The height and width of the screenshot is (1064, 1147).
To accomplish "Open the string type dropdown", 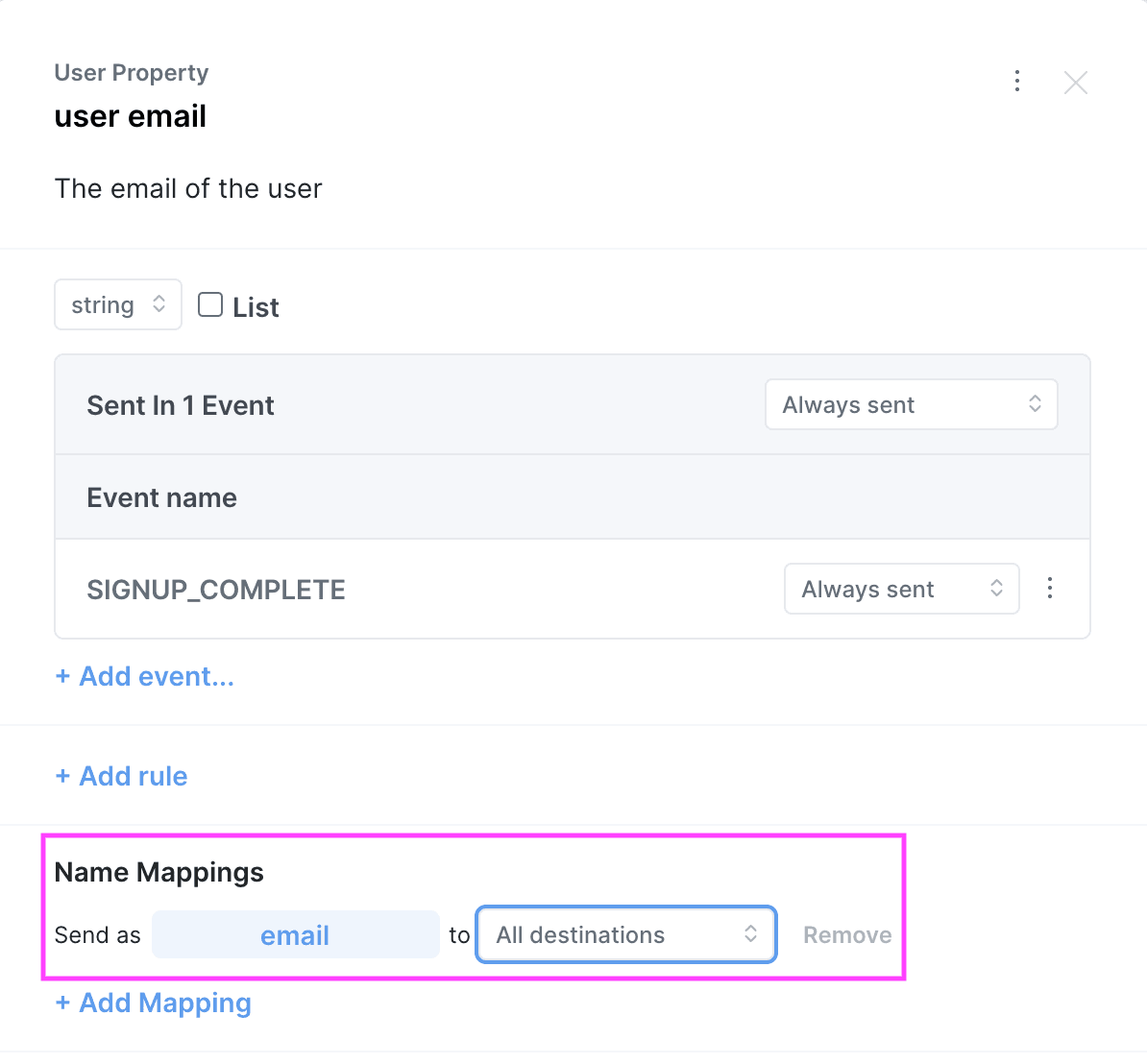I will click(x=117, y=304).
